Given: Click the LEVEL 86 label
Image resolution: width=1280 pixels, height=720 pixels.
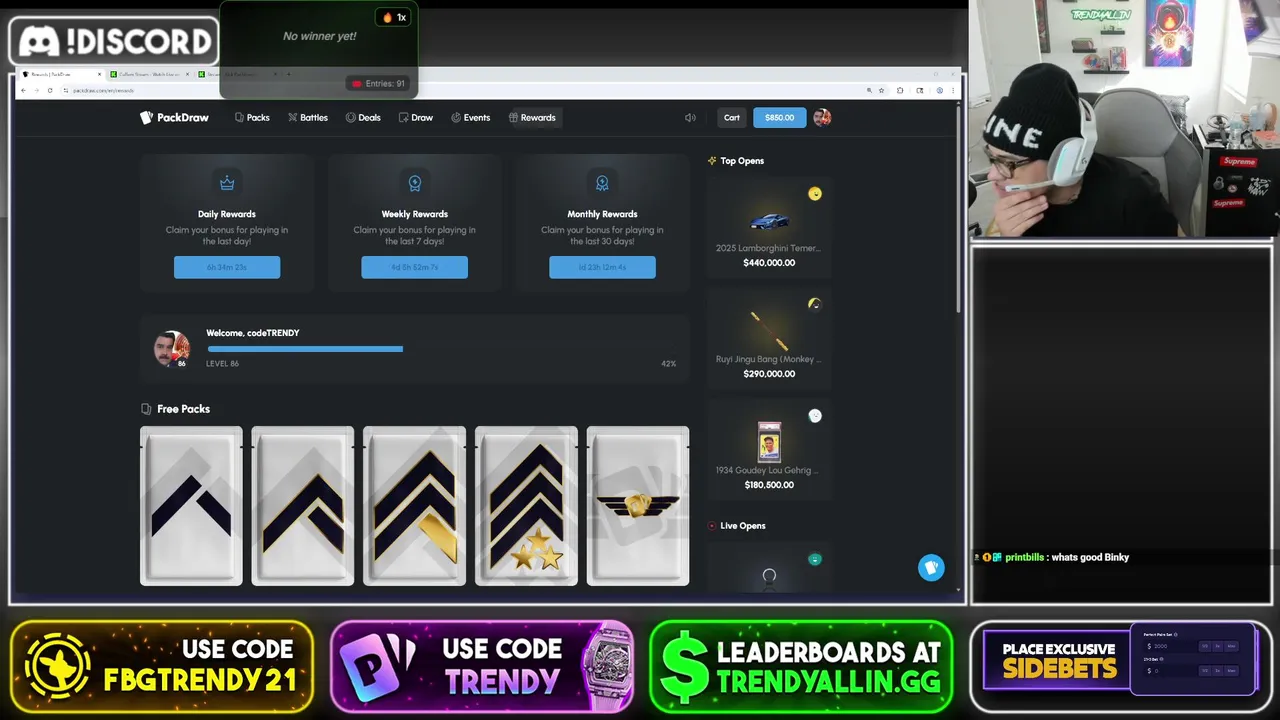Looking at the screenshot, I should [222, 364].
